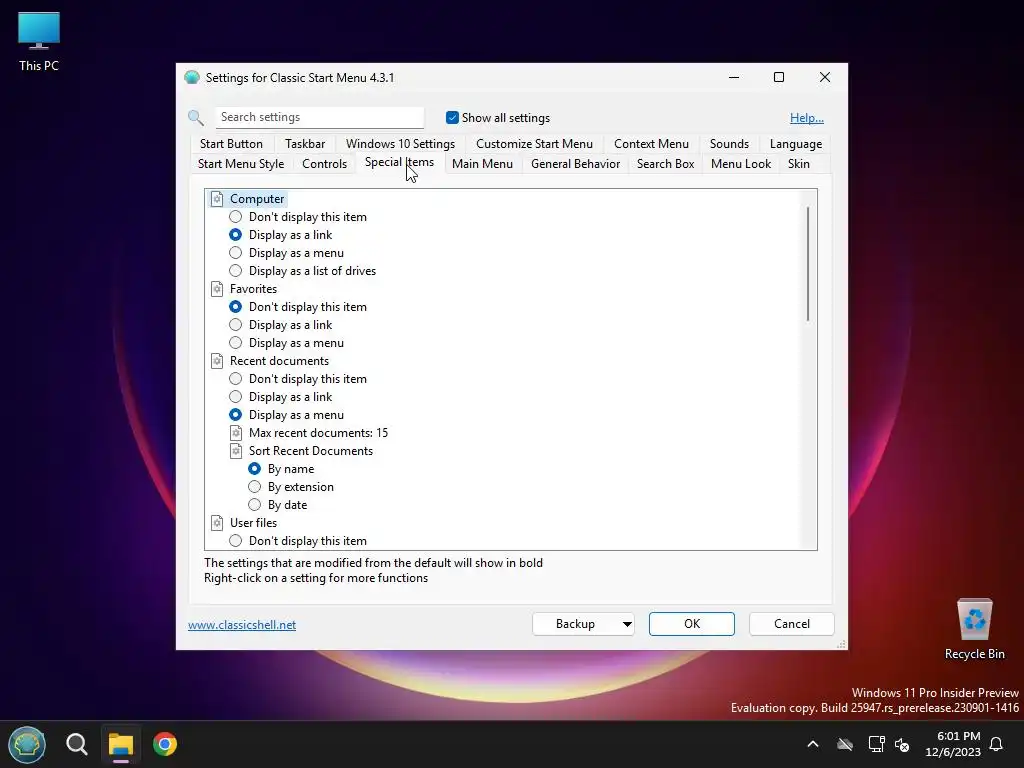Click the settings icon next to Computer
1024x768 pixels.
(217, 199)
